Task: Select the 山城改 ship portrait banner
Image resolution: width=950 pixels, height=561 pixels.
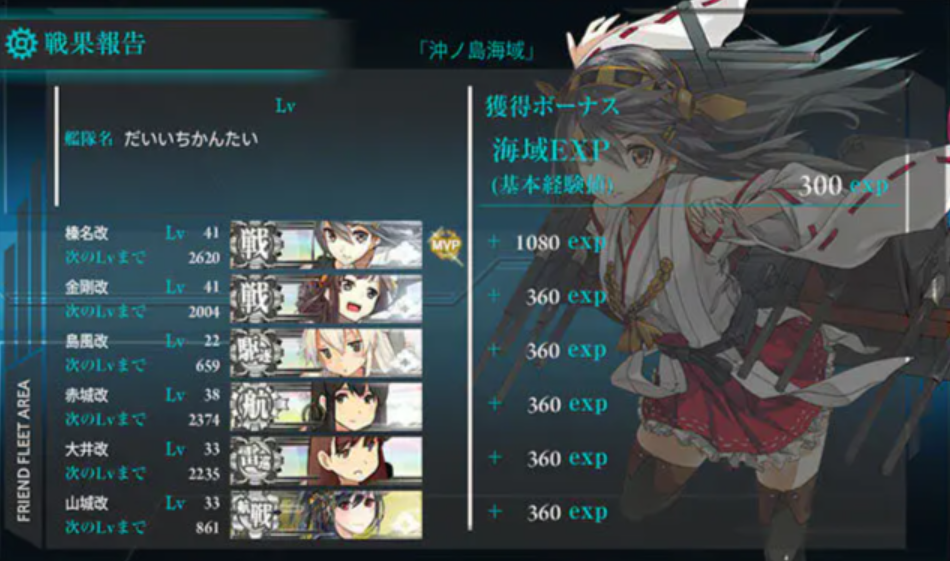Action: tap(327, 514)
